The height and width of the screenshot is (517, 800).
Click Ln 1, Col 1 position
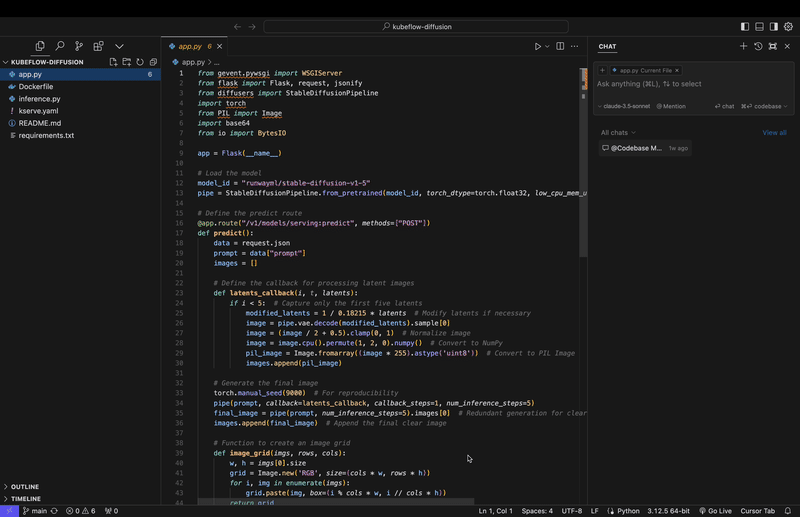(x=495, y=511)
